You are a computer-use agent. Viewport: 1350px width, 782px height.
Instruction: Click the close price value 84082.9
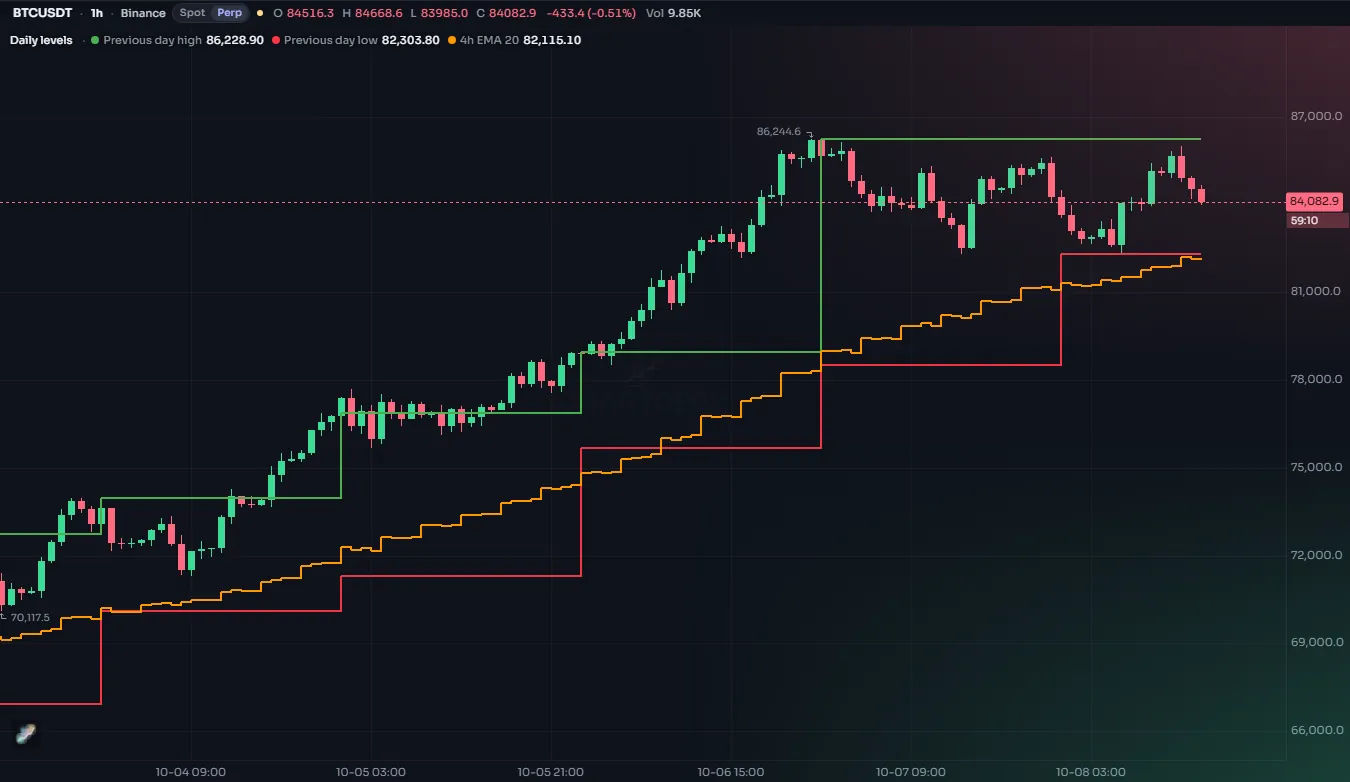pos(513,13)
